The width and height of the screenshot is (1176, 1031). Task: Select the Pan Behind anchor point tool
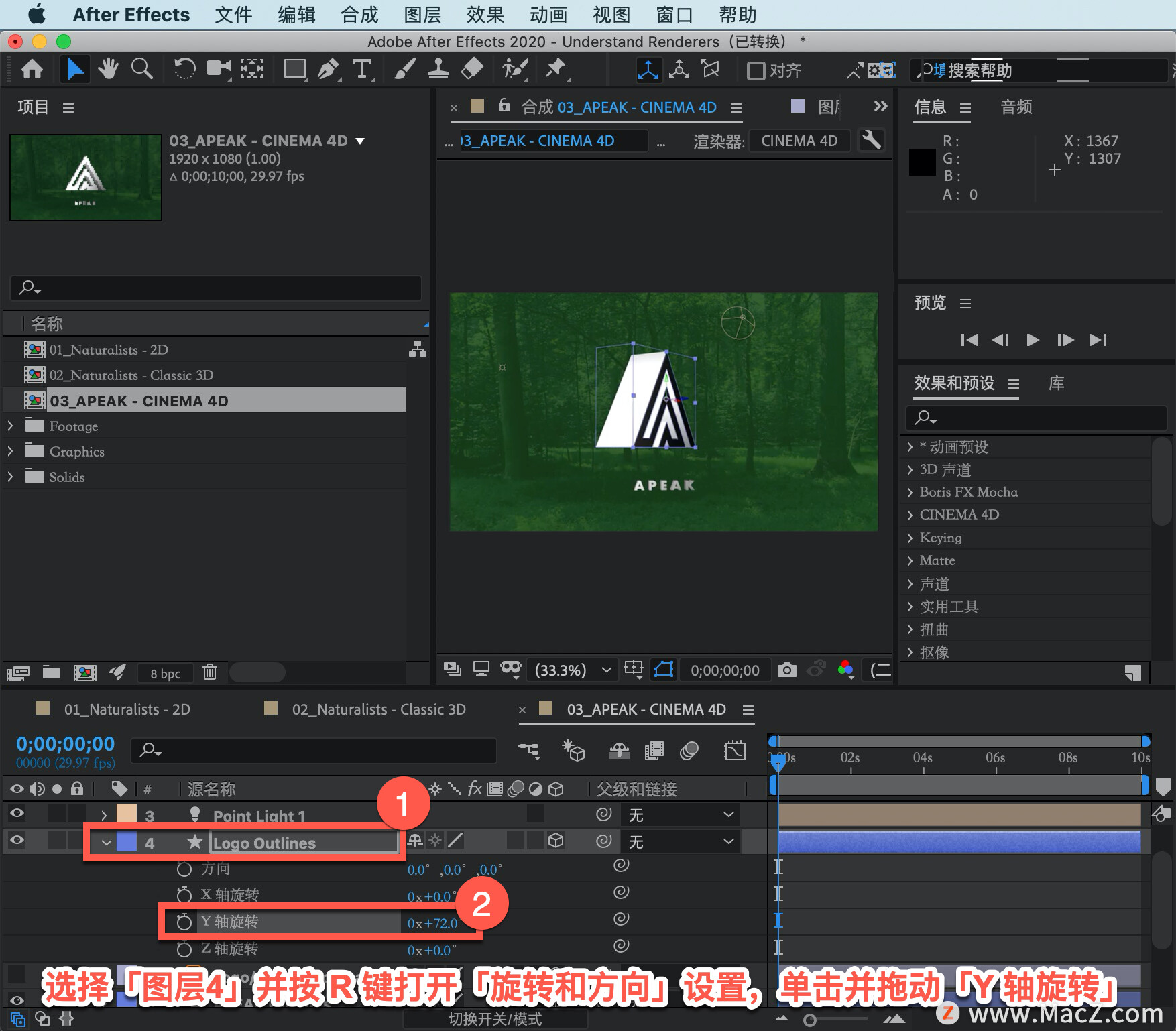(x=252, y=69)
